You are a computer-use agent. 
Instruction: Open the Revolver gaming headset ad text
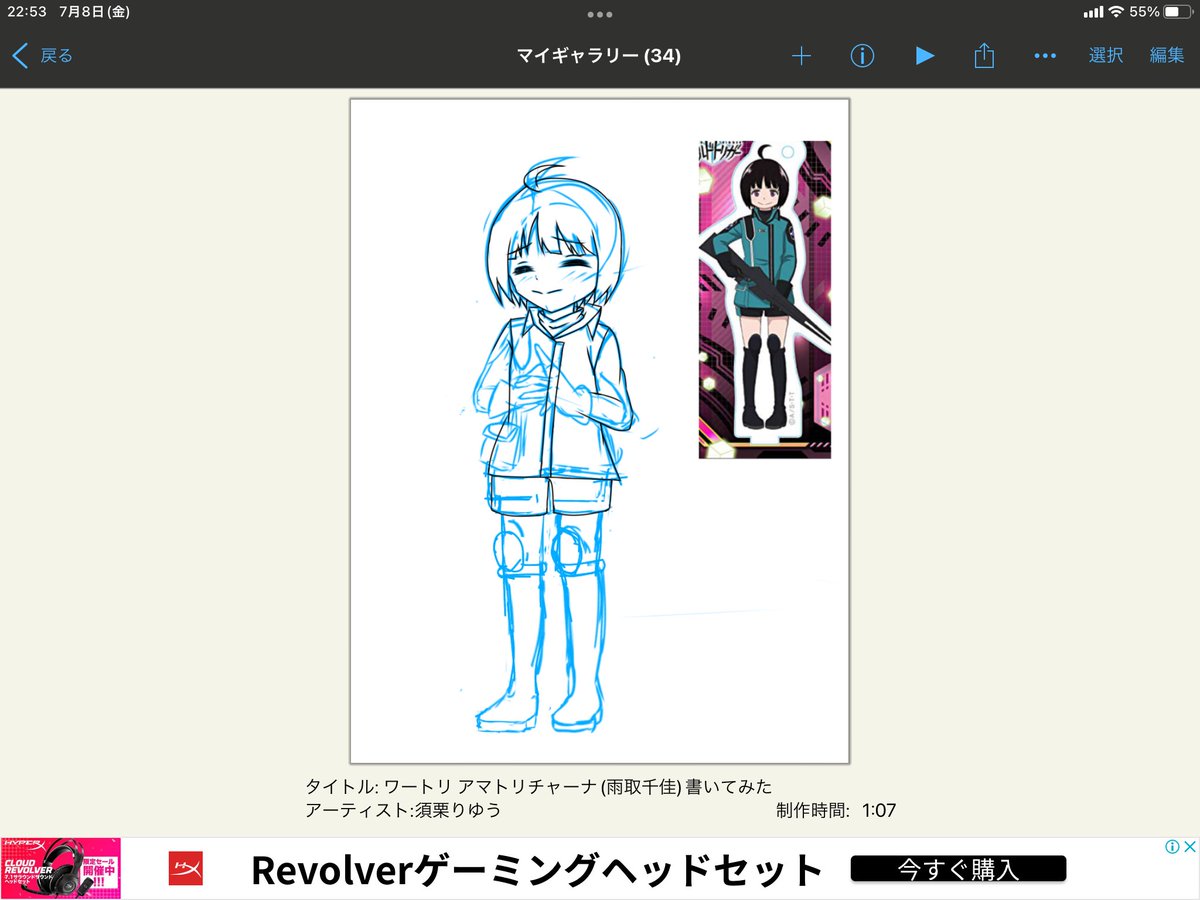tap(538, 870)
